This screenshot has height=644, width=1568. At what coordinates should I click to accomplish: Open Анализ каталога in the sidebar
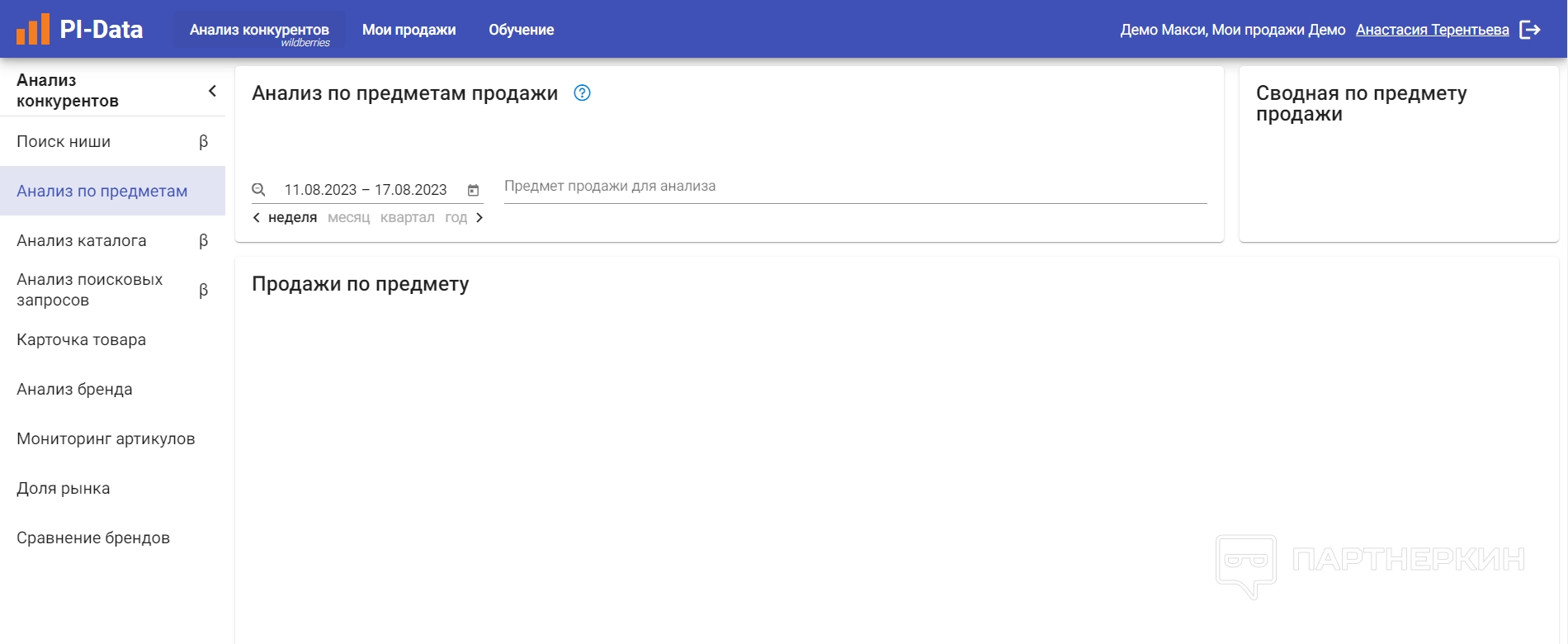[x=112, y=240]
